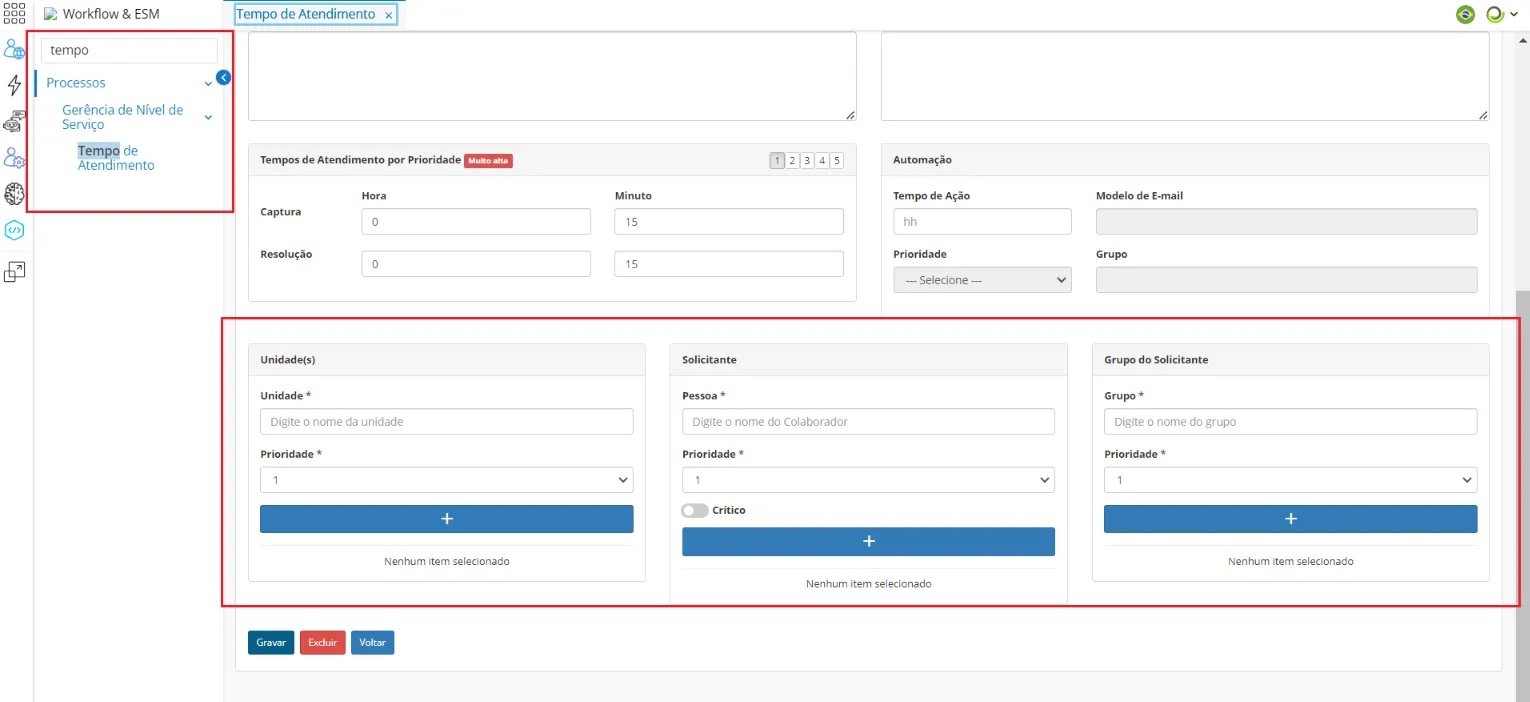
Task: Open the brain icon in sidebar
Action: tap(14, 194)
